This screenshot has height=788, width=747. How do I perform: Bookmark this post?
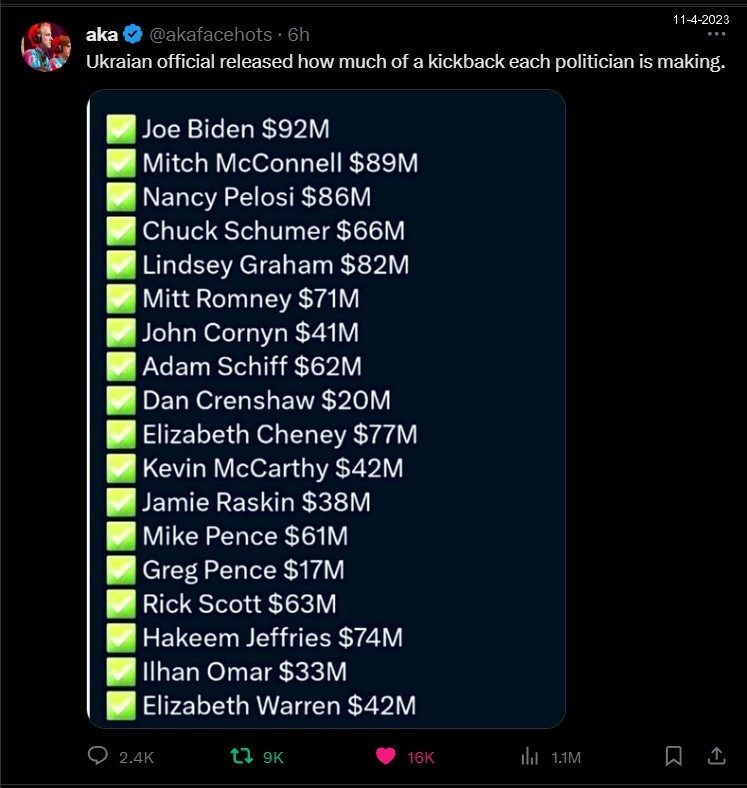[674, 756]
